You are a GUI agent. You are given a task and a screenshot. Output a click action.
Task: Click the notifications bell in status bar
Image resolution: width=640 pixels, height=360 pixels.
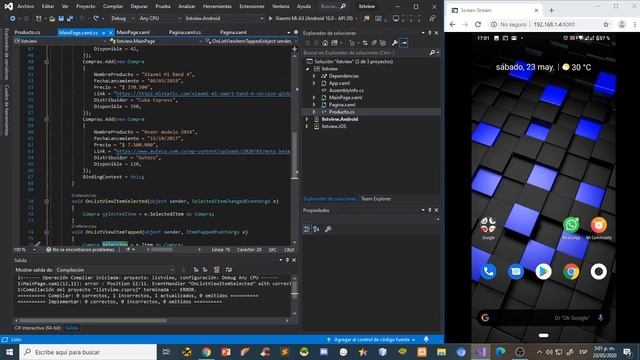[x=426, y=339]
